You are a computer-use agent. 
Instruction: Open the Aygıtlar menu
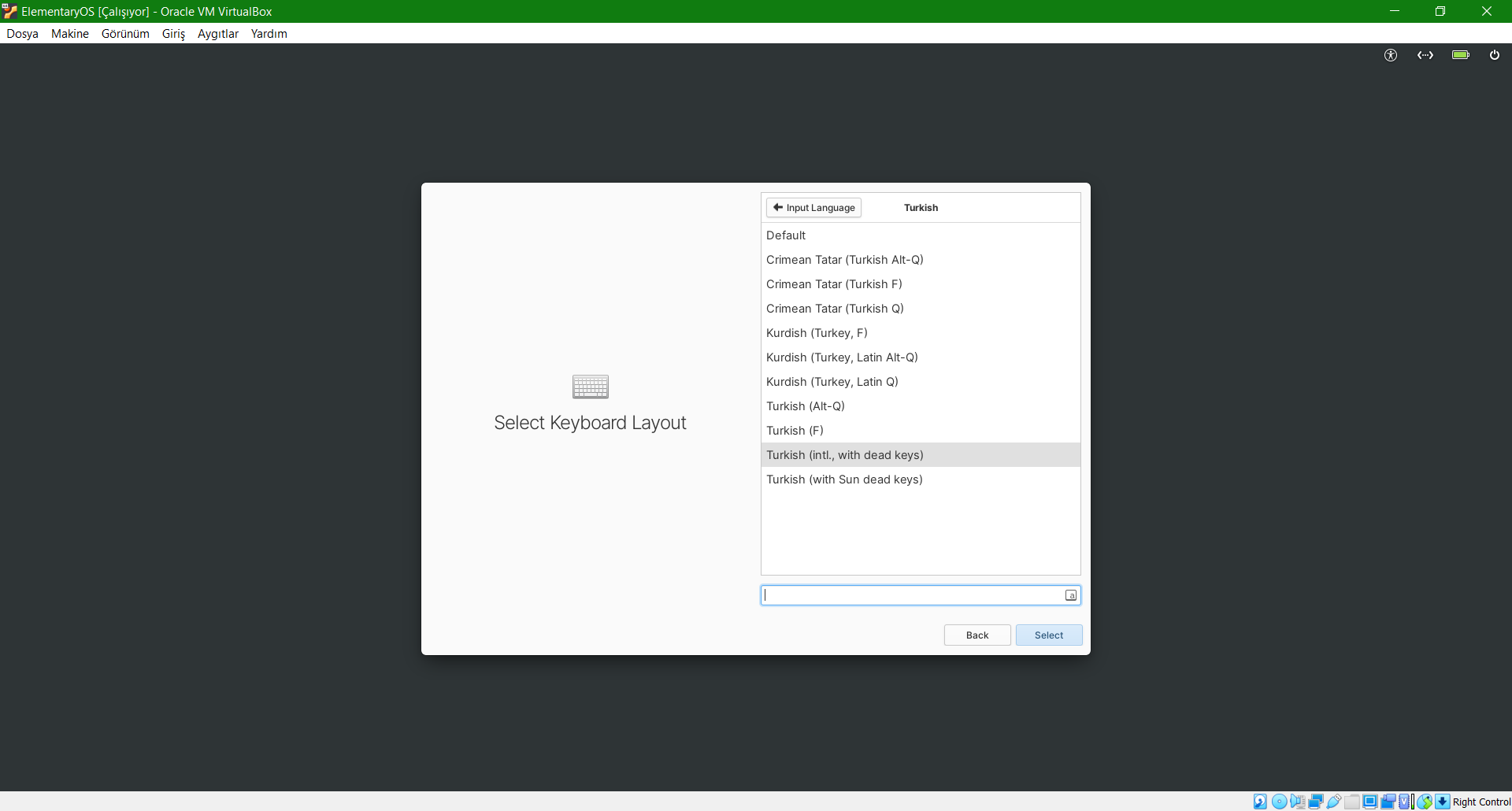(x=218, y=34)
